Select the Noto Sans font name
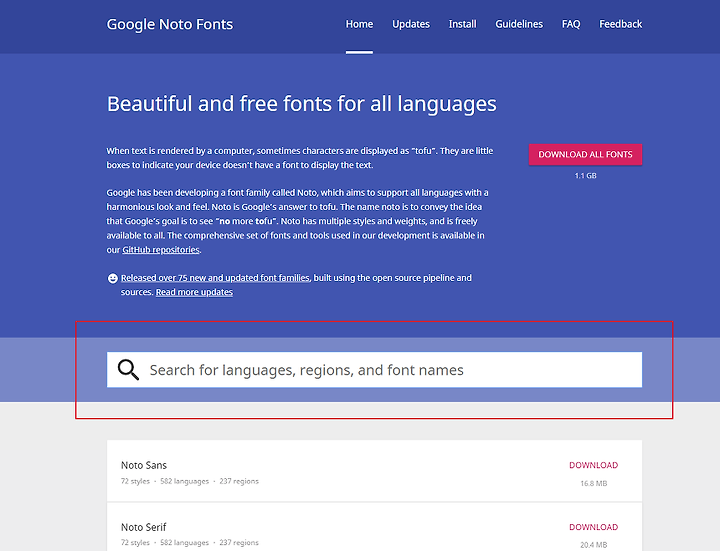 [144, 465]
